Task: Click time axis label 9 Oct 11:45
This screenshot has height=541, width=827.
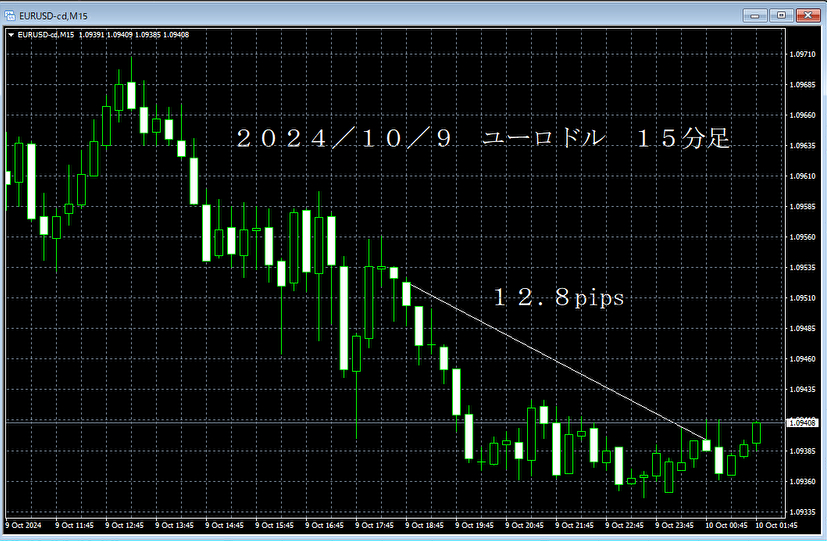Action: [x=74, y=526]
